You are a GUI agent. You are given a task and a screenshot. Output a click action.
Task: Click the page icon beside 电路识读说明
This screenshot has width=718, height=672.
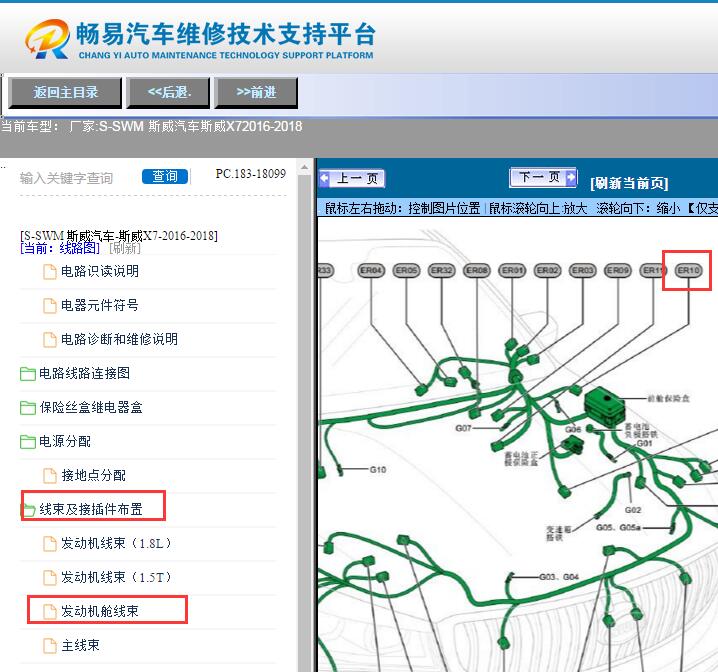(49, 271)
